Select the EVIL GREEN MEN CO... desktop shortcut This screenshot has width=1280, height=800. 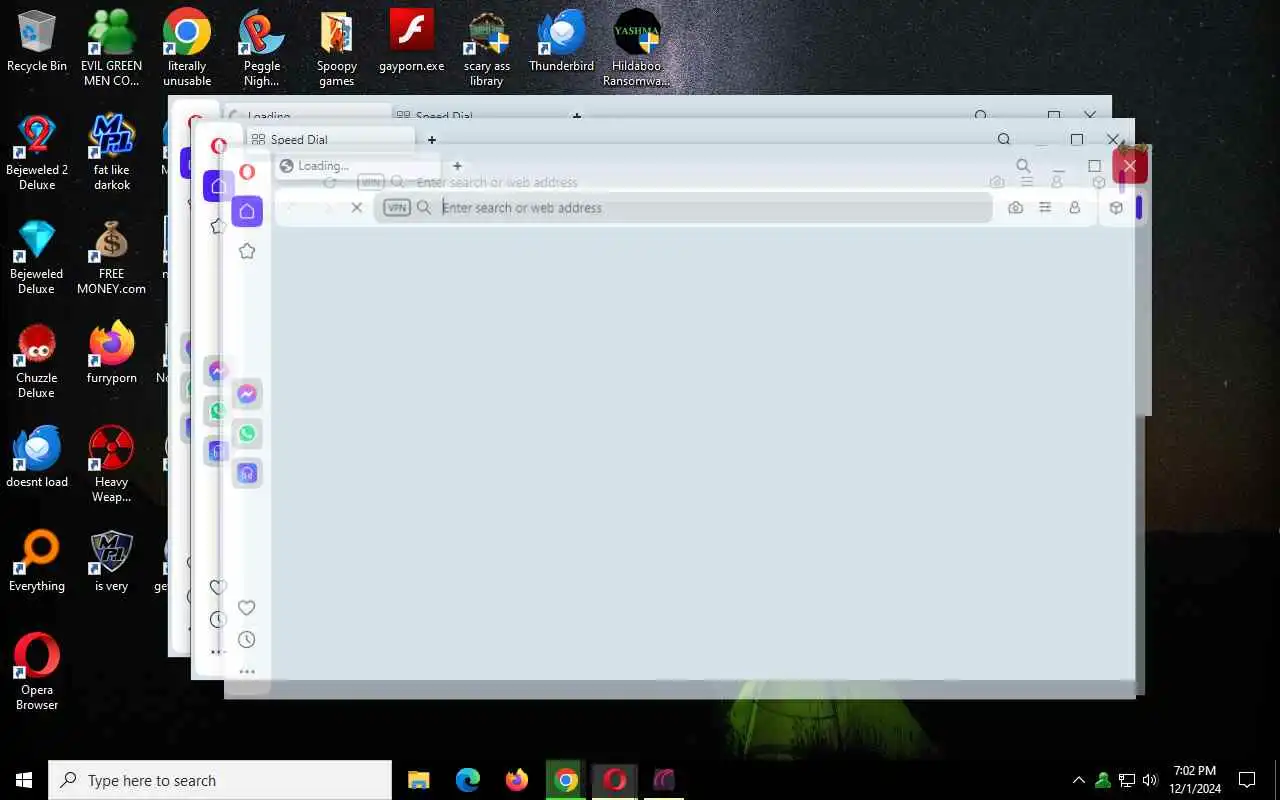(x=111, y=48)
